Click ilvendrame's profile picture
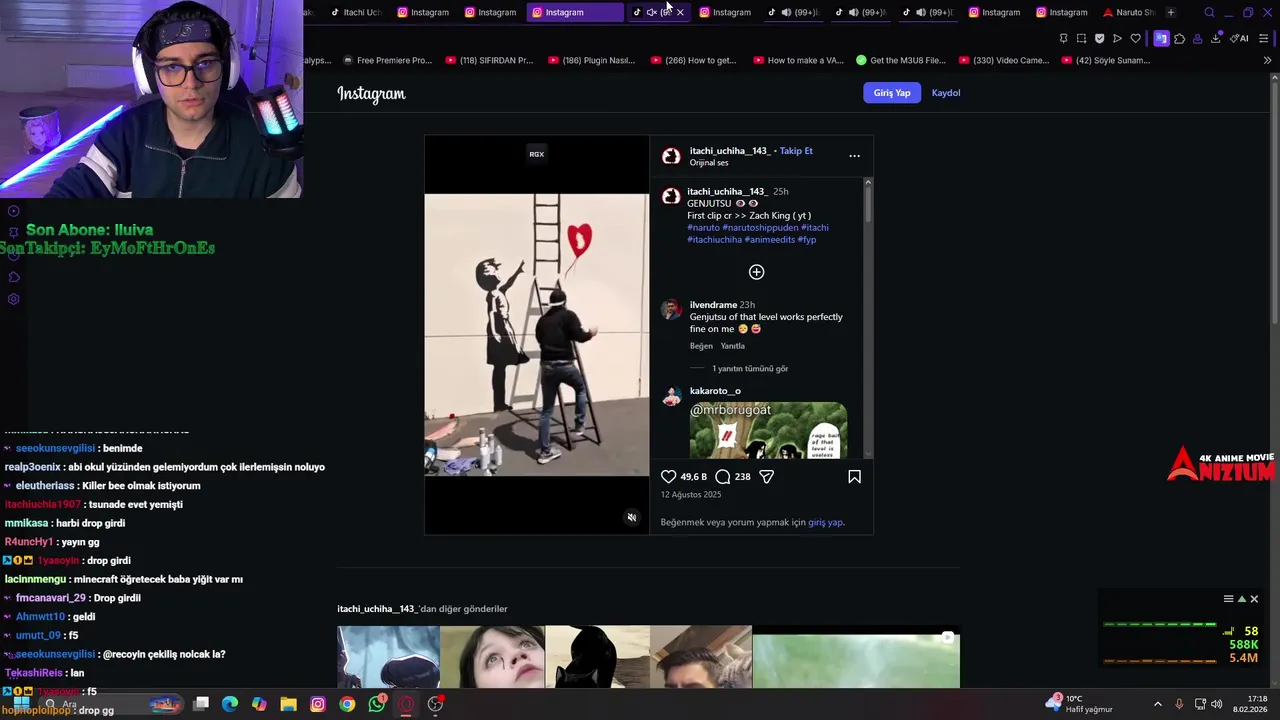 pos(671,309)
